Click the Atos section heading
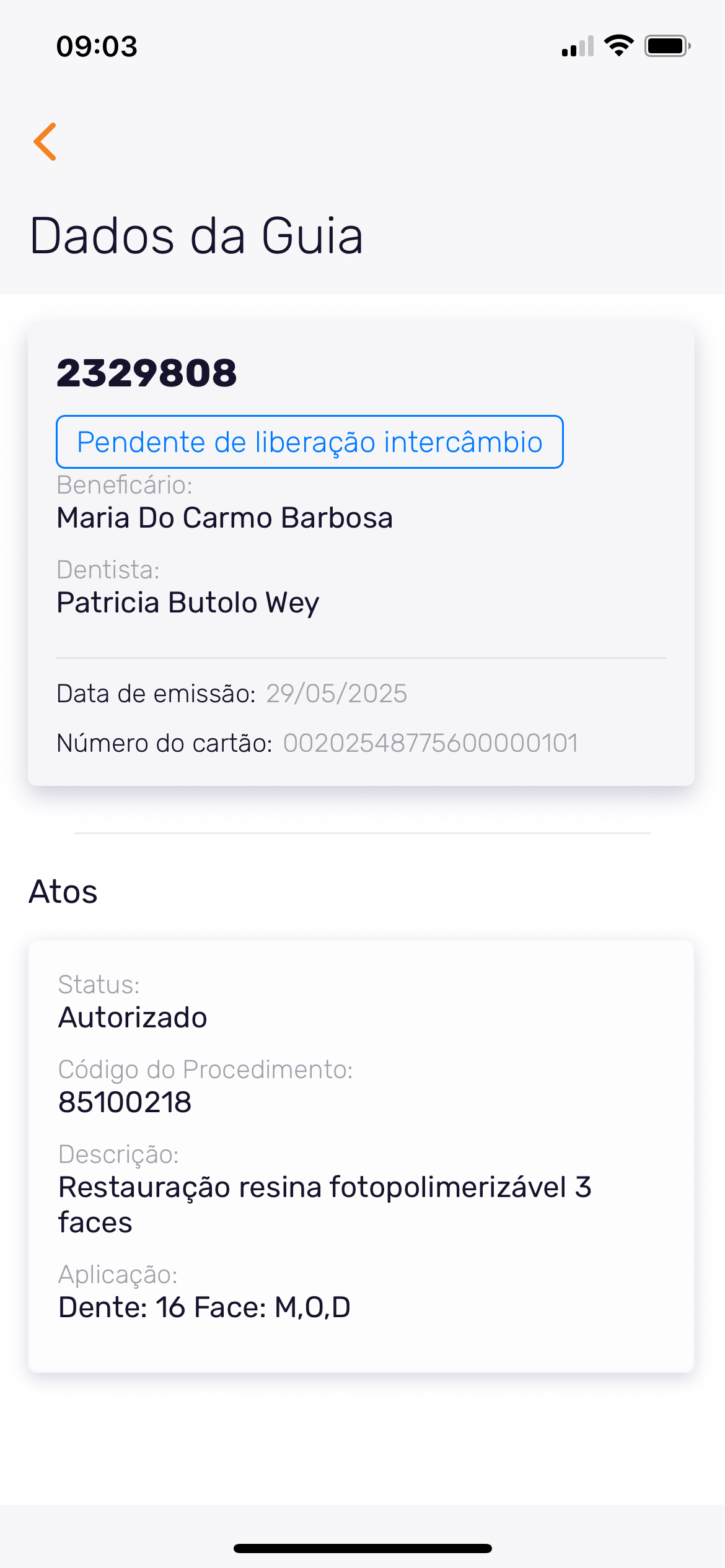The height and width of the screenshot is (1568, 725). click(63, 892)
